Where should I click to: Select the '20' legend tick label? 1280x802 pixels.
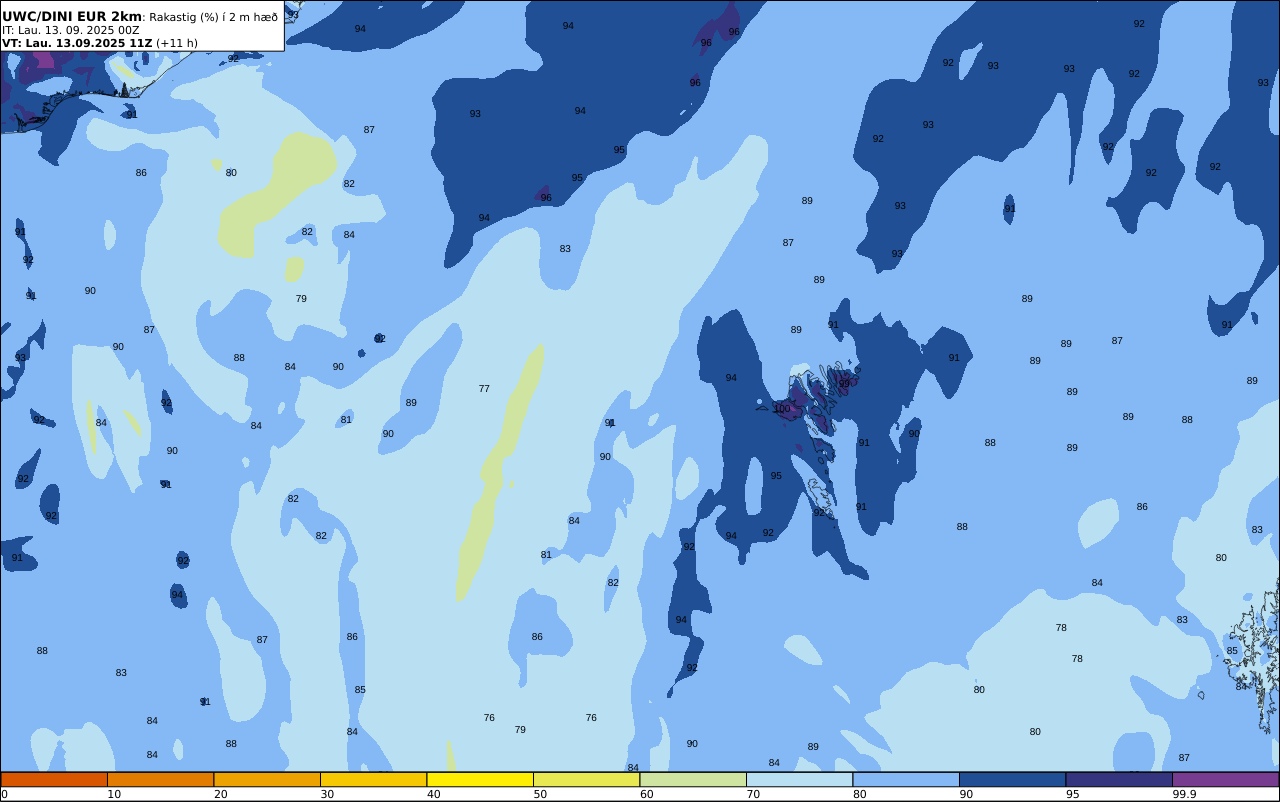click(x=221, y=794)
